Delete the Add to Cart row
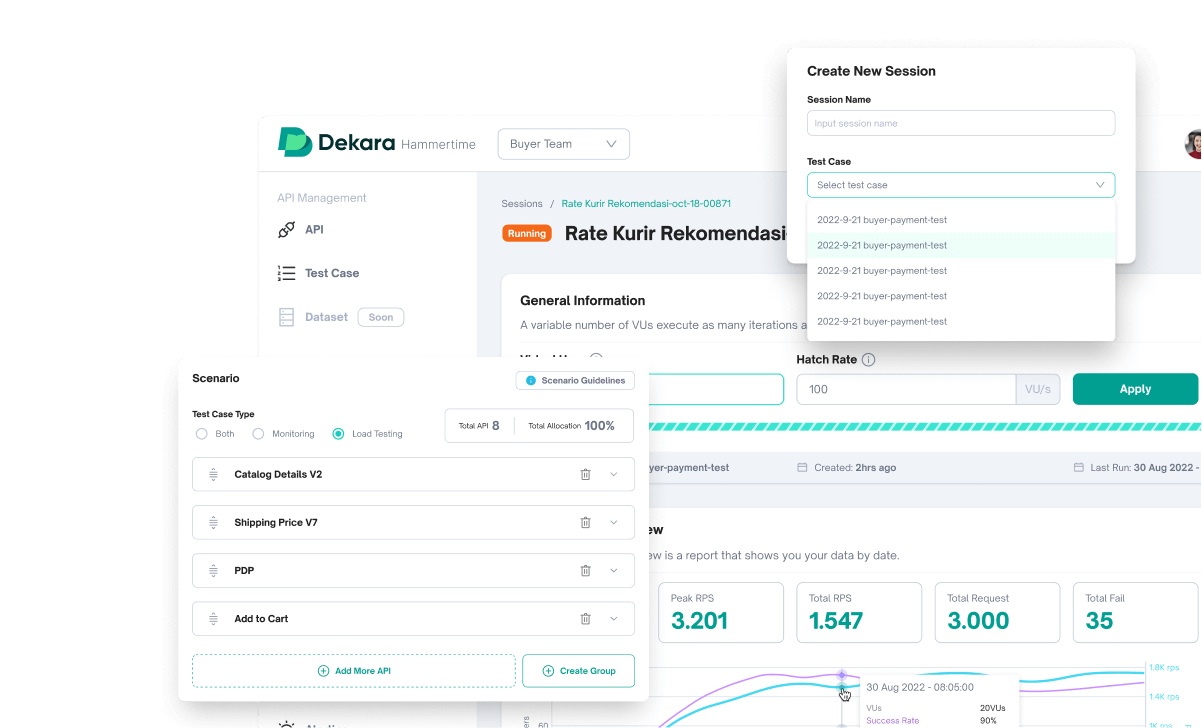 [x=586, y=618]
